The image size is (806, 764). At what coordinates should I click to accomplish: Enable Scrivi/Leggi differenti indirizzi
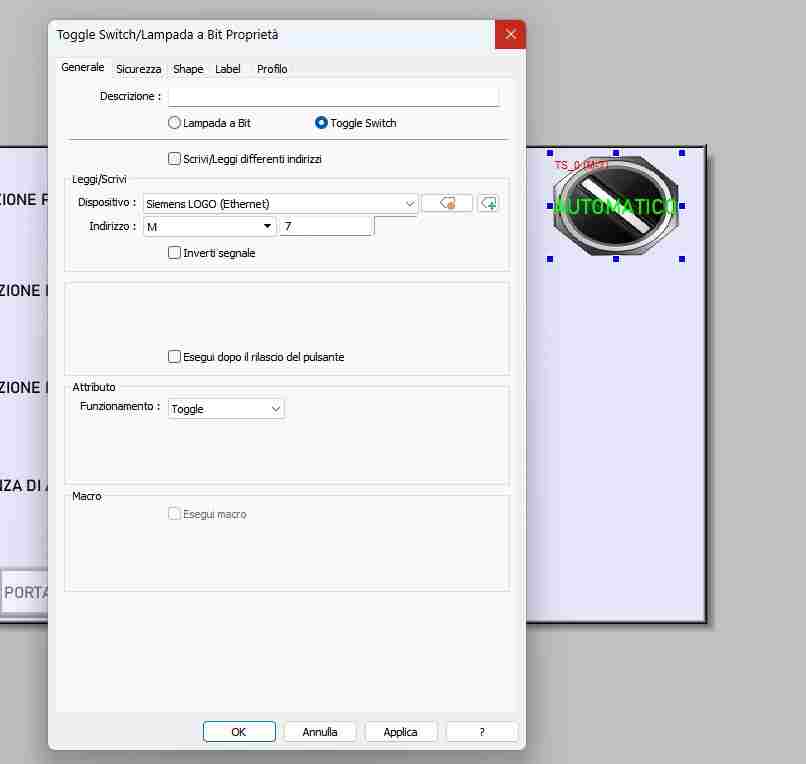[175, 159]
